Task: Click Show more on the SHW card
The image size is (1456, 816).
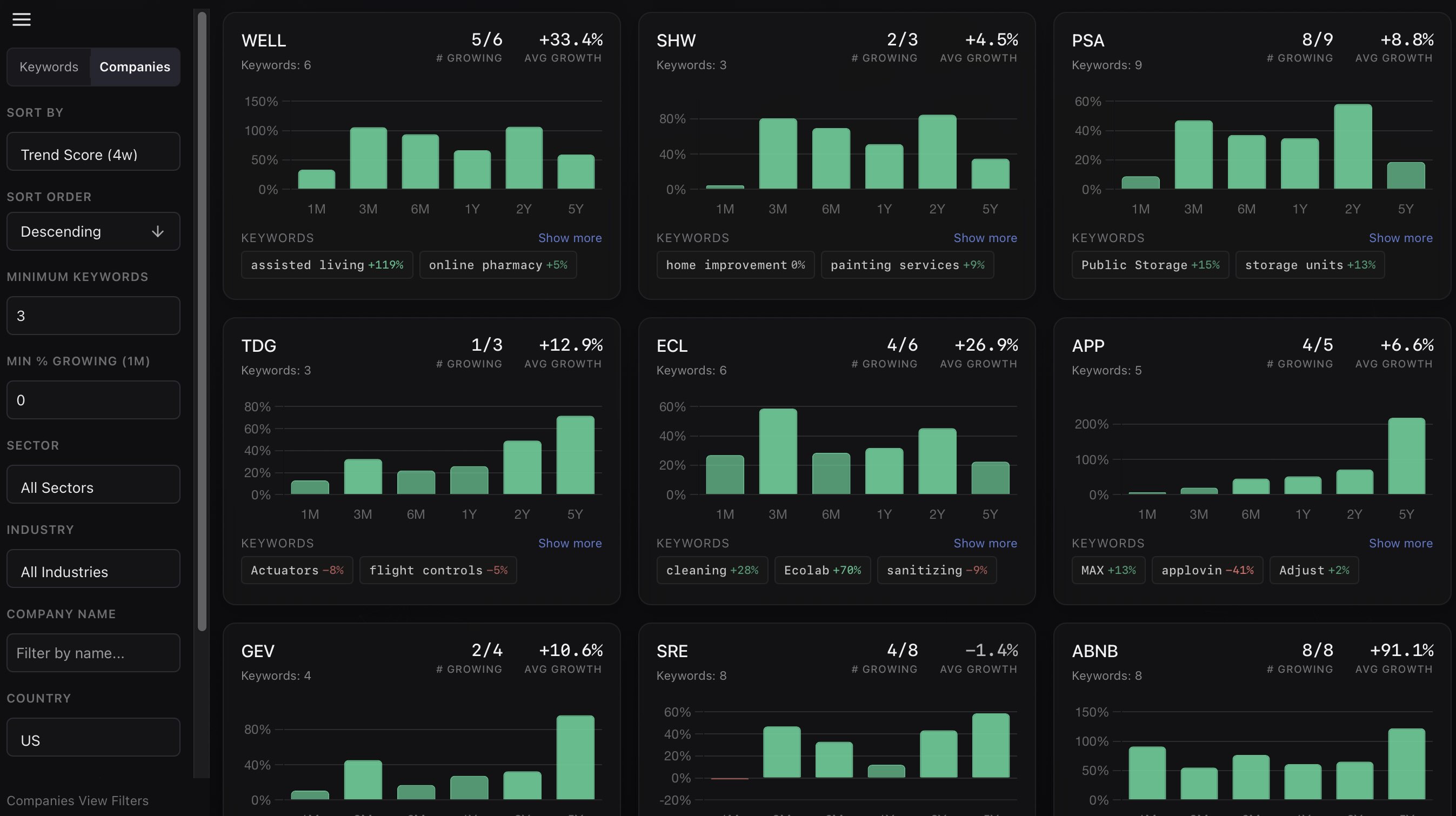Action: point(985,238)
